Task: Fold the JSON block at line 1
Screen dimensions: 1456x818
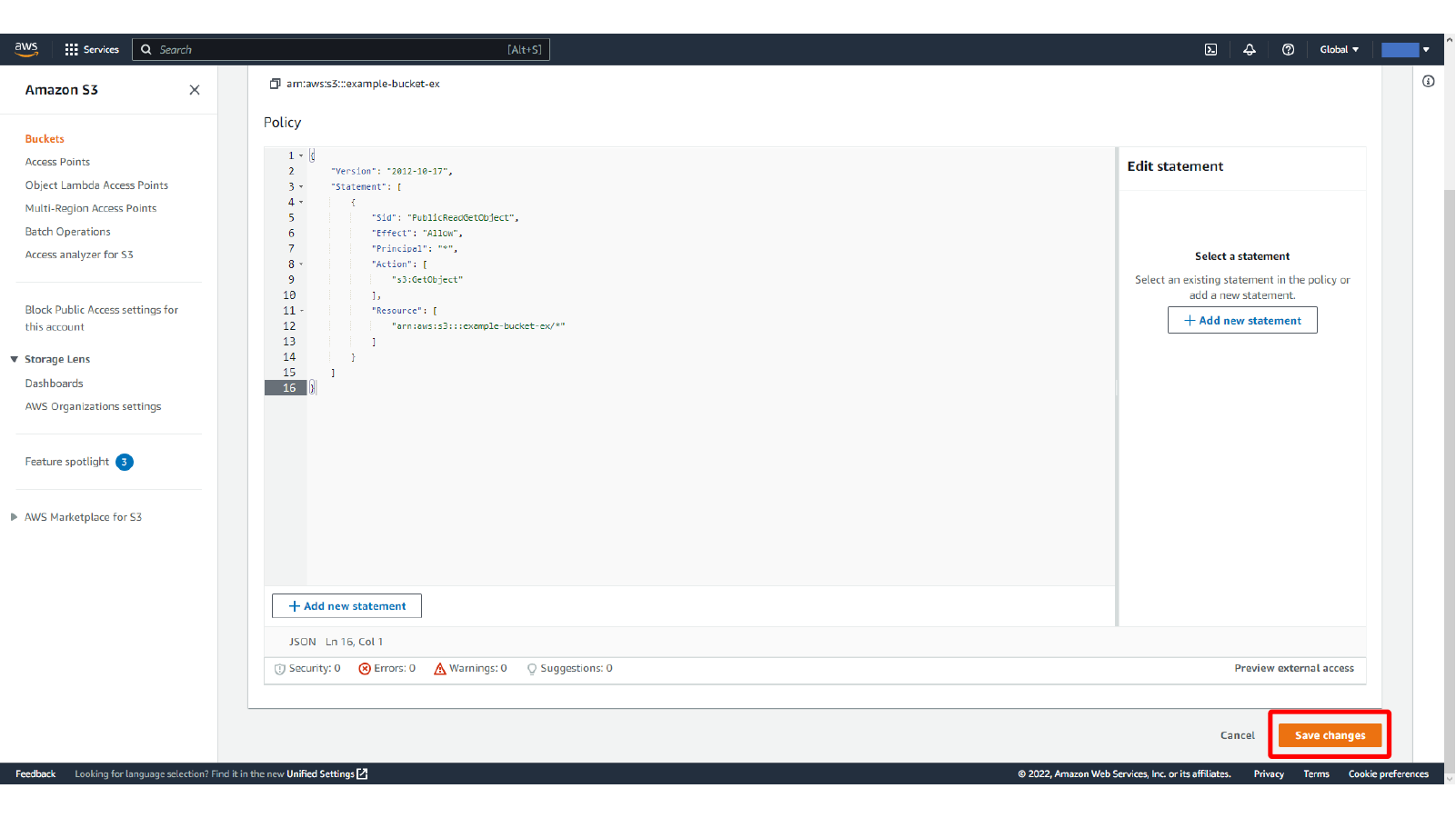Action: 302,155
